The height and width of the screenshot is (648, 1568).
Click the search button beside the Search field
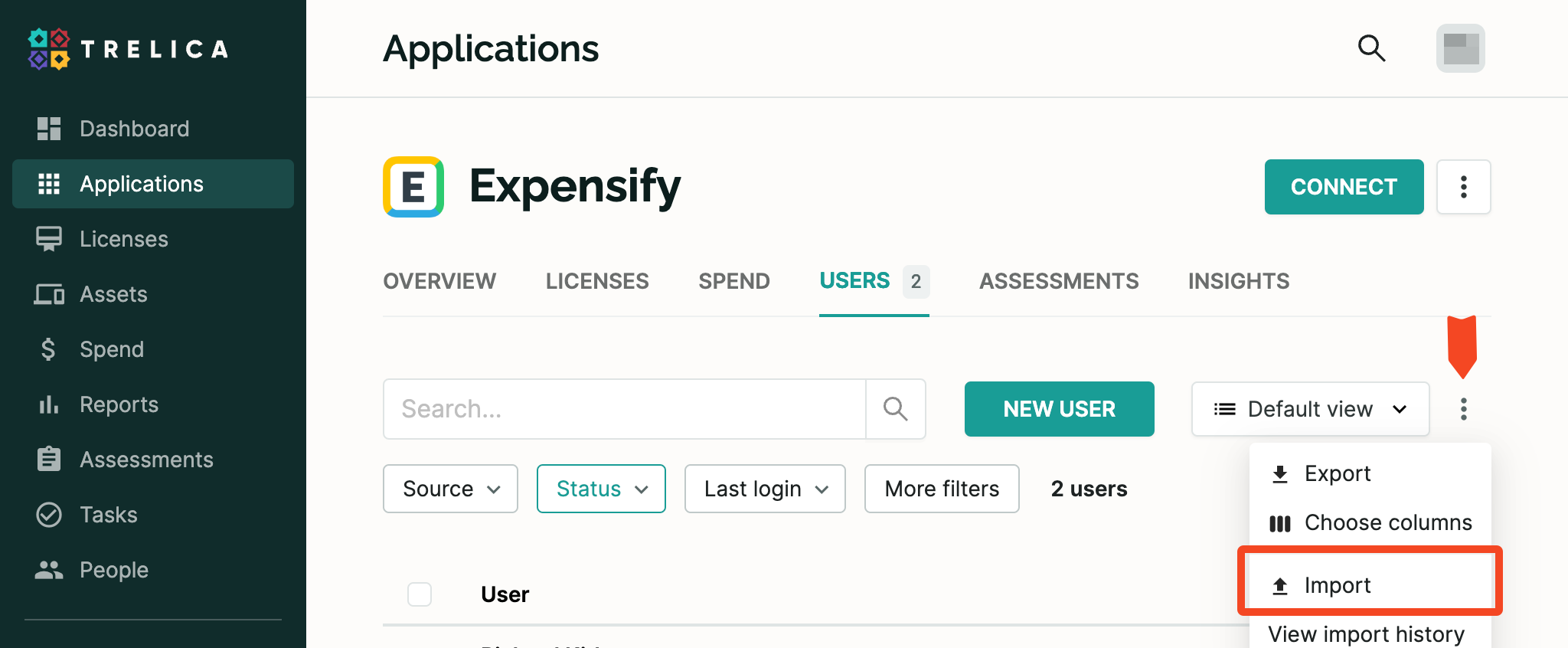(x=896, y=409)
